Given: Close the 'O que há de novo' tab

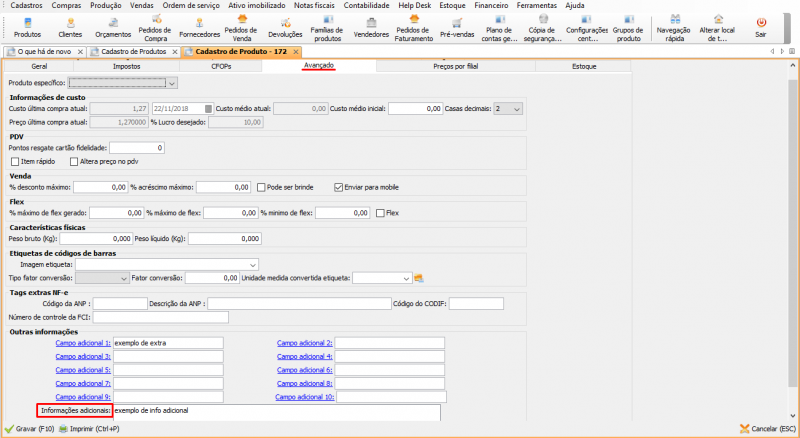Looking at the screenshot, I should pos(81,52).
